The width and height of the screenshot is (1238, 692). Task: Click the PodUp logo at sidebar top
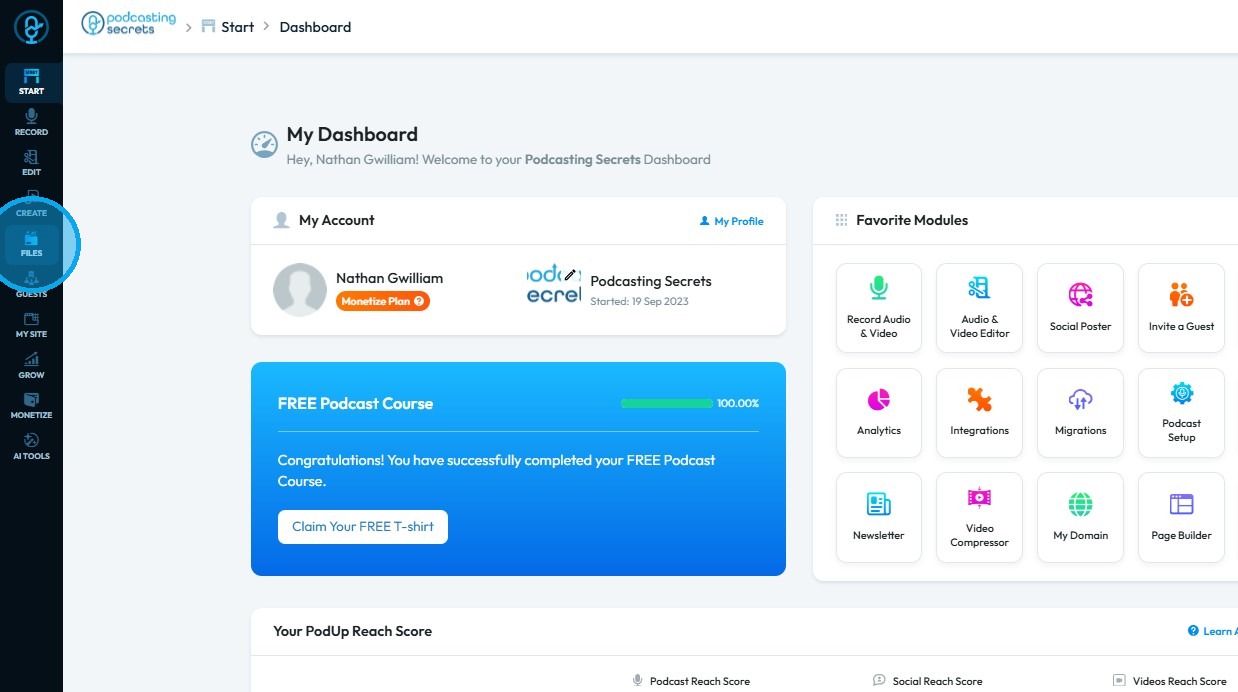(31, 27)
